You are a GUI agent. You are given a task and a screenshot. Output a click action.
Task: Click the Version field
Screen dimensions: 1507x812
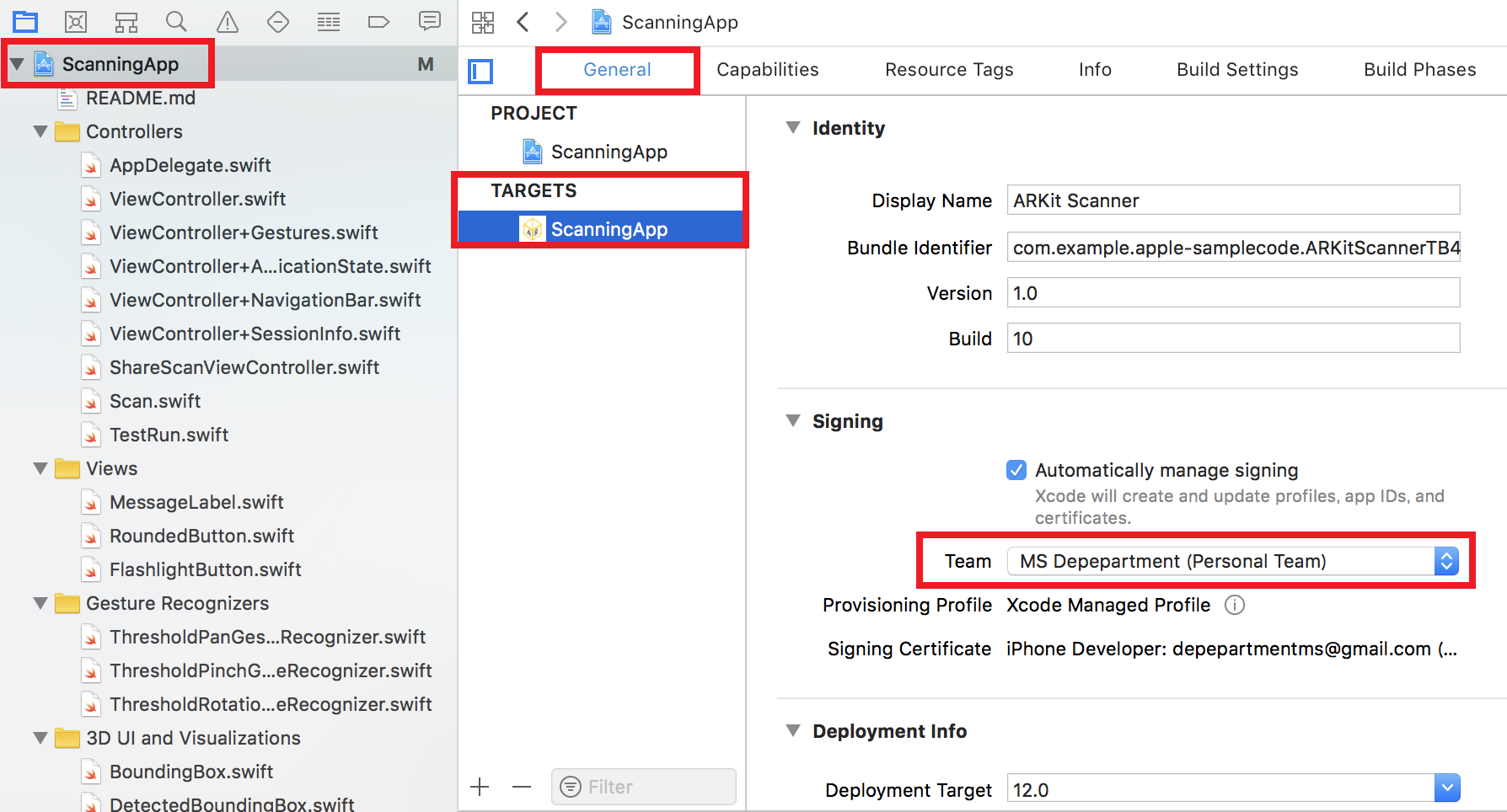[1233, 293]
